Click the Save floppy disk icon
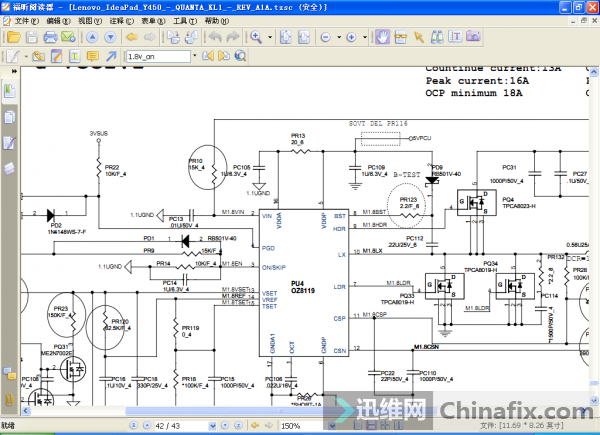 [x=32, y=37]
